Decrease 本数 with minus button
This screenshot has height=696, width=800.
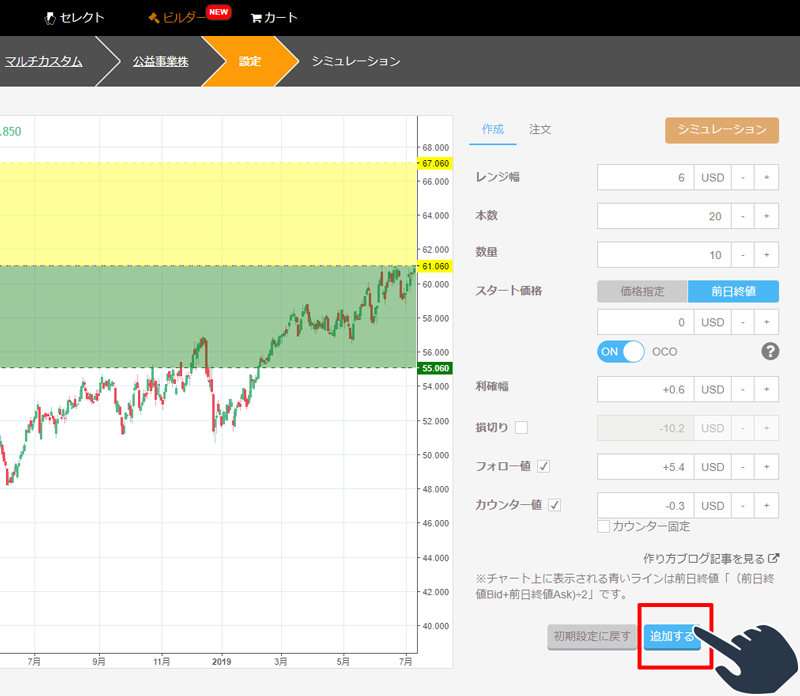point(743,216)
